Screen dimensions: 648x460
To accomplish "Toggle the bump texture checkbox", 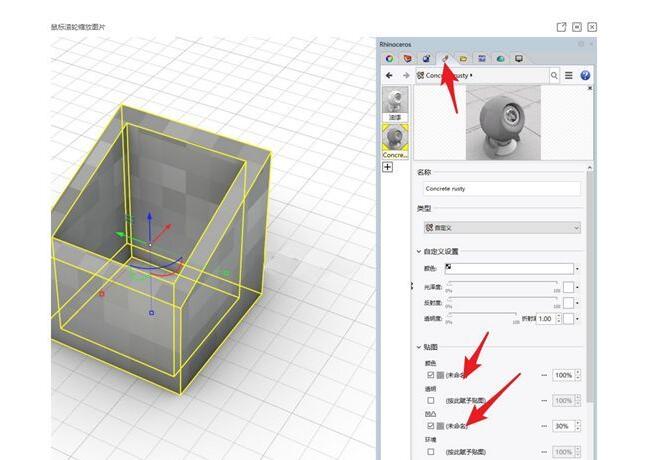I will point(431,426).
